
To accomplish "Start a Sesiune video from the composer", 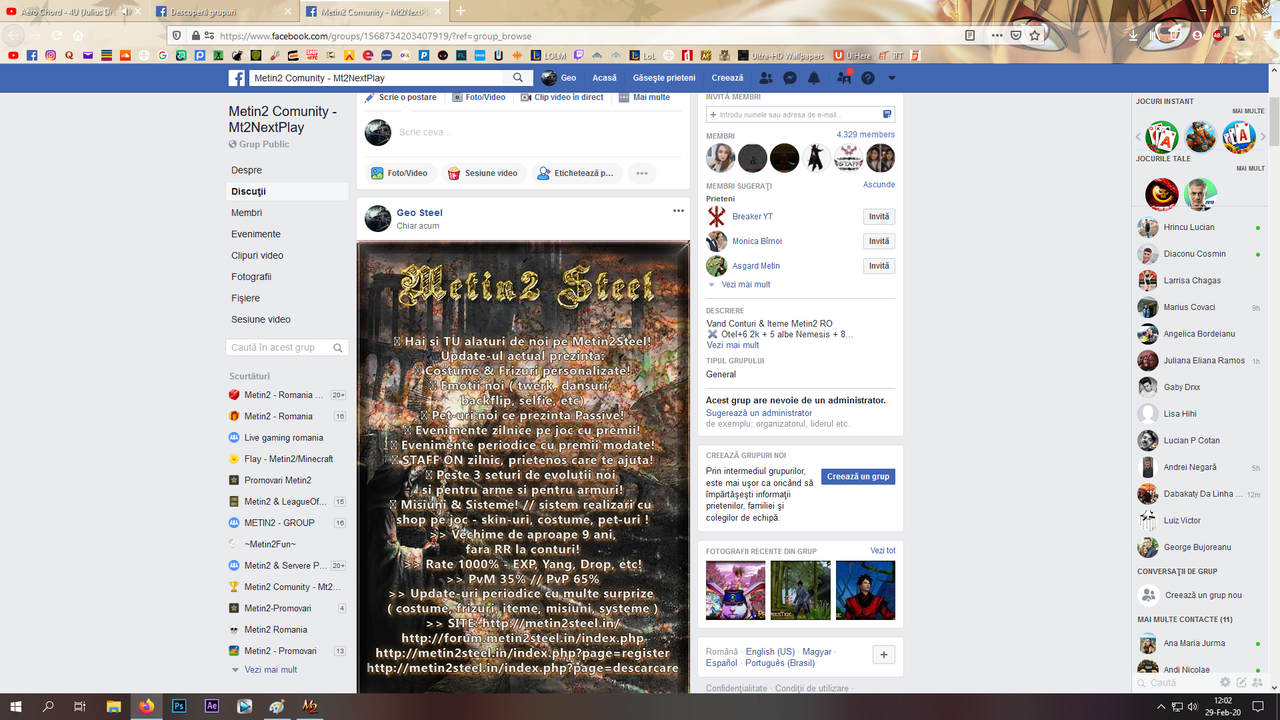I will point(482,173).
